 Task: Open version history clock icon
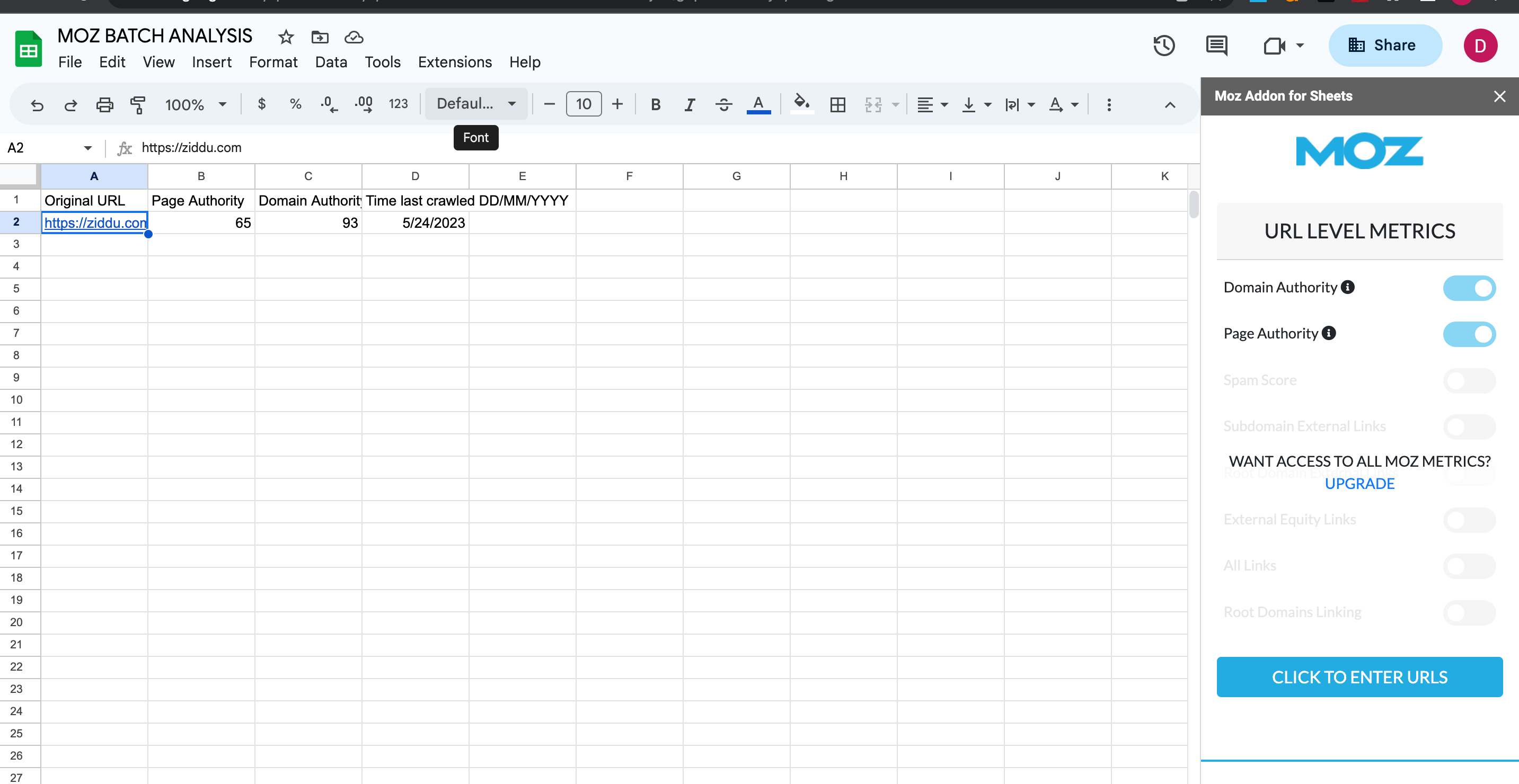click(x=1163, y=46)
